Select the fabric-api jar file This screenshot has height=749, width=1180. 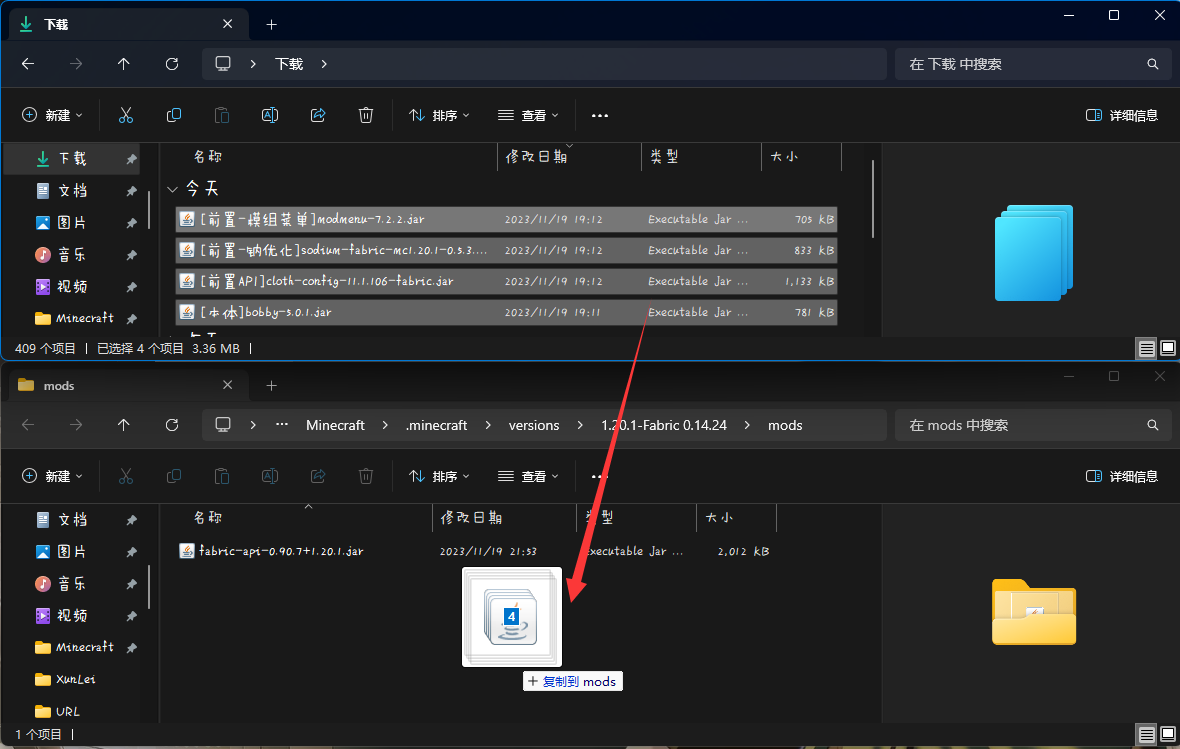[280, 551]
